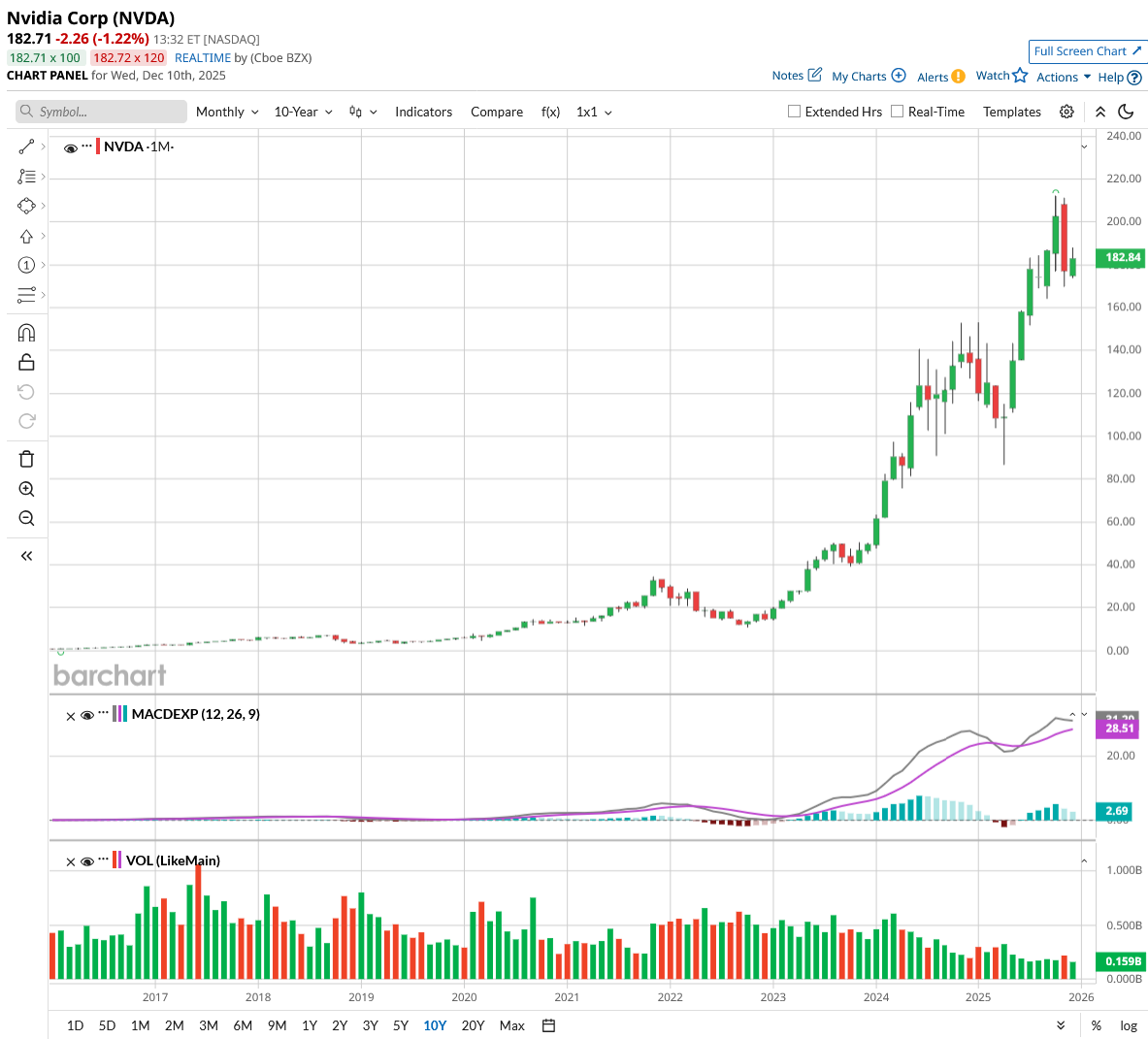Open MACDEXP more options dots
Screen dimensions: 1148x1039
[103, 713]
